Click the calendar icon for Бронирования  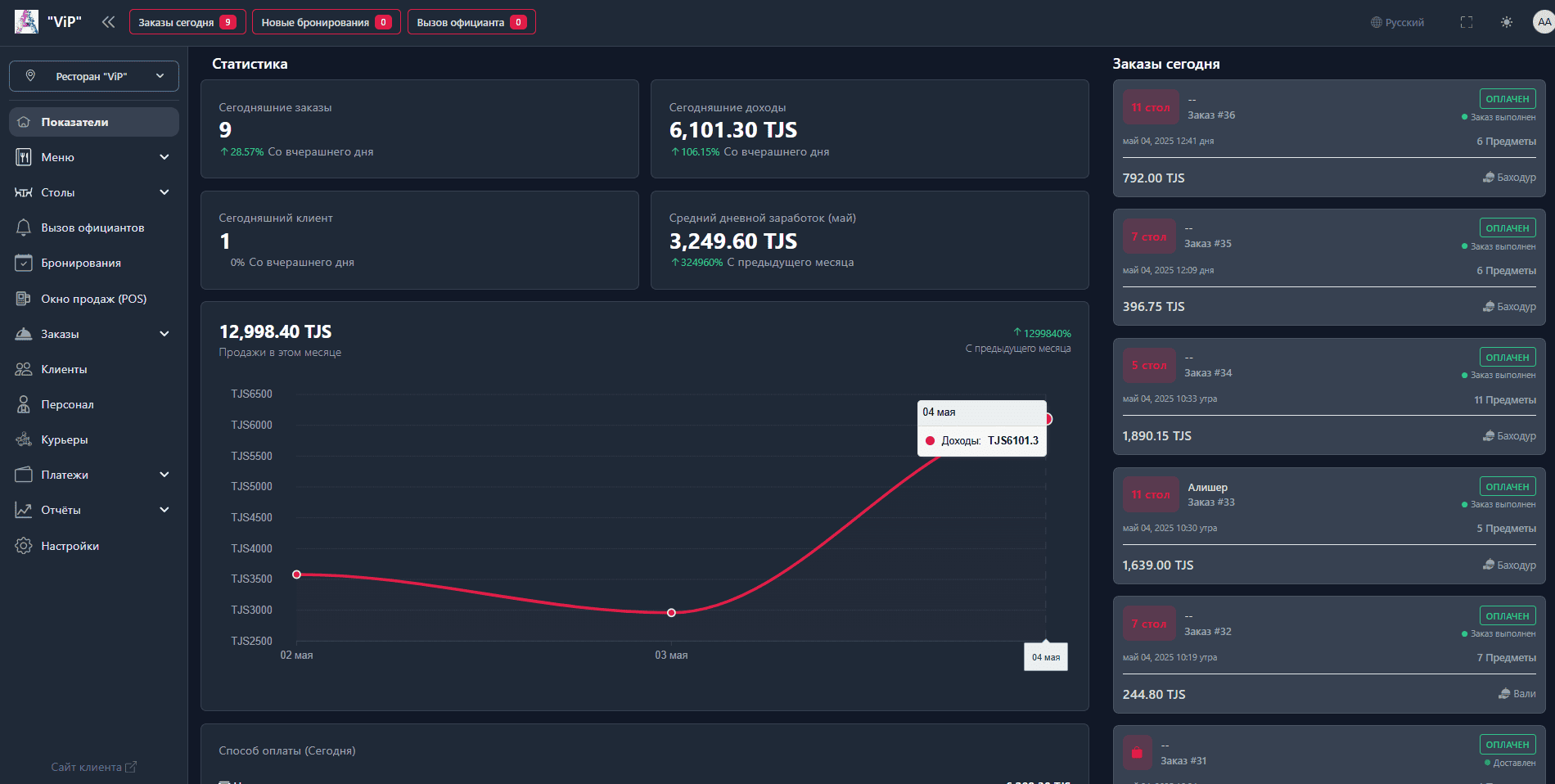(24, 263)
